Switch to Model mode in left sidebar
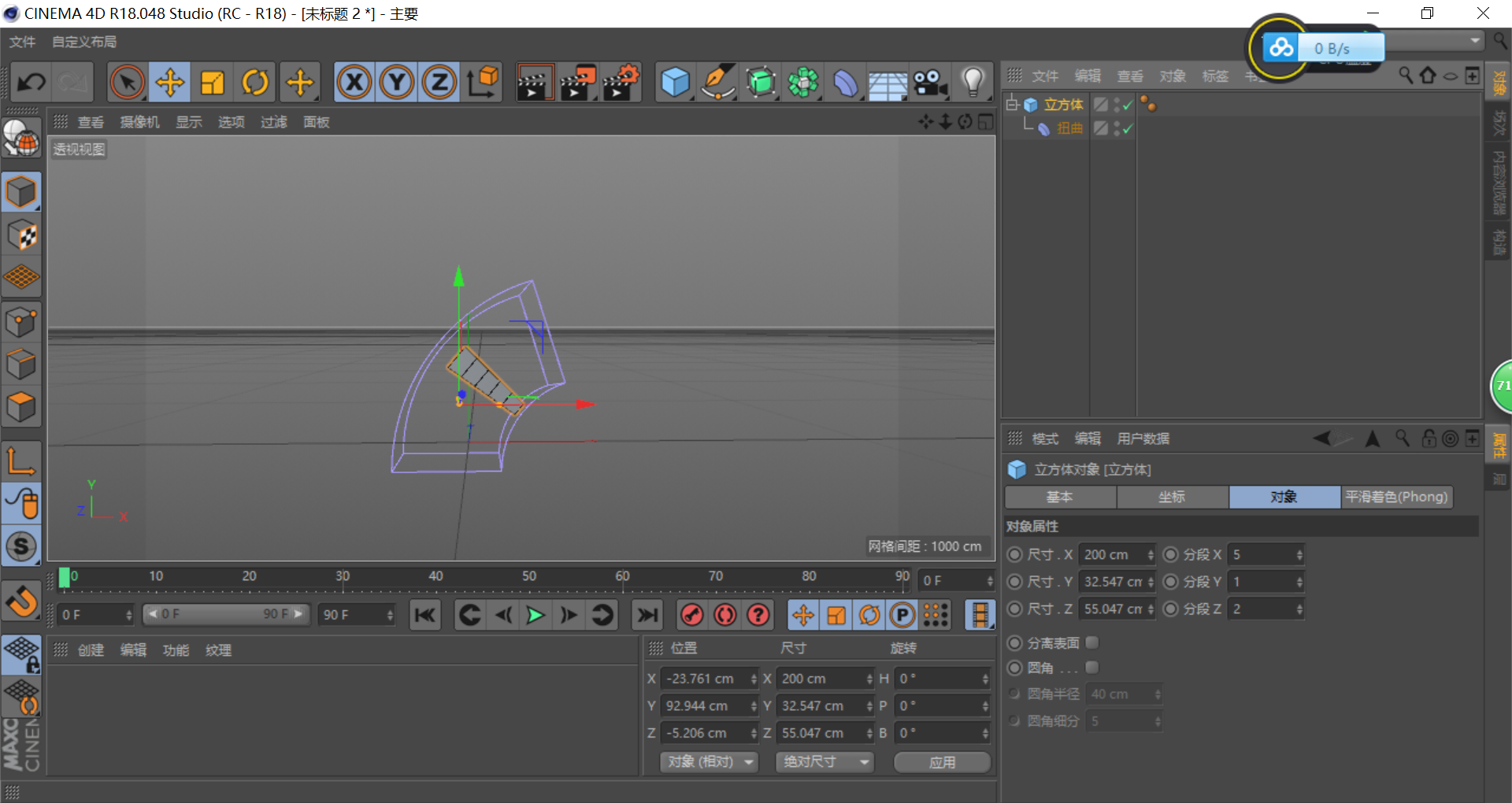Screen dimensions: 1512x803 21,192
